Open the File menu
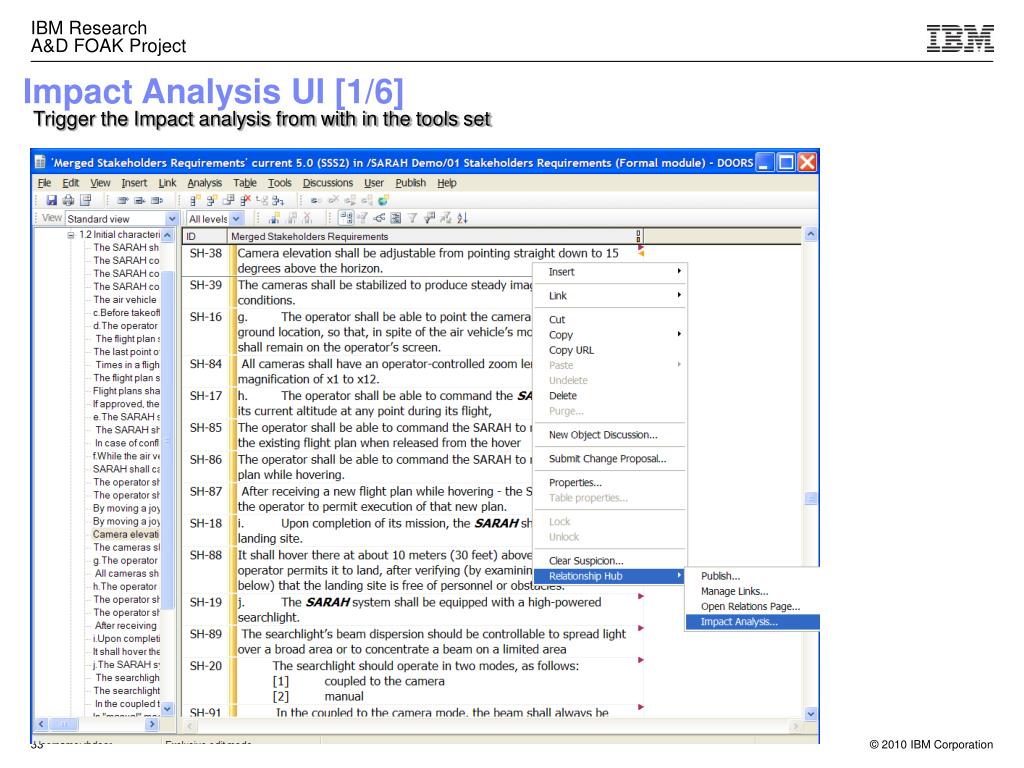 pyautogui.click(x=44, y=183)
